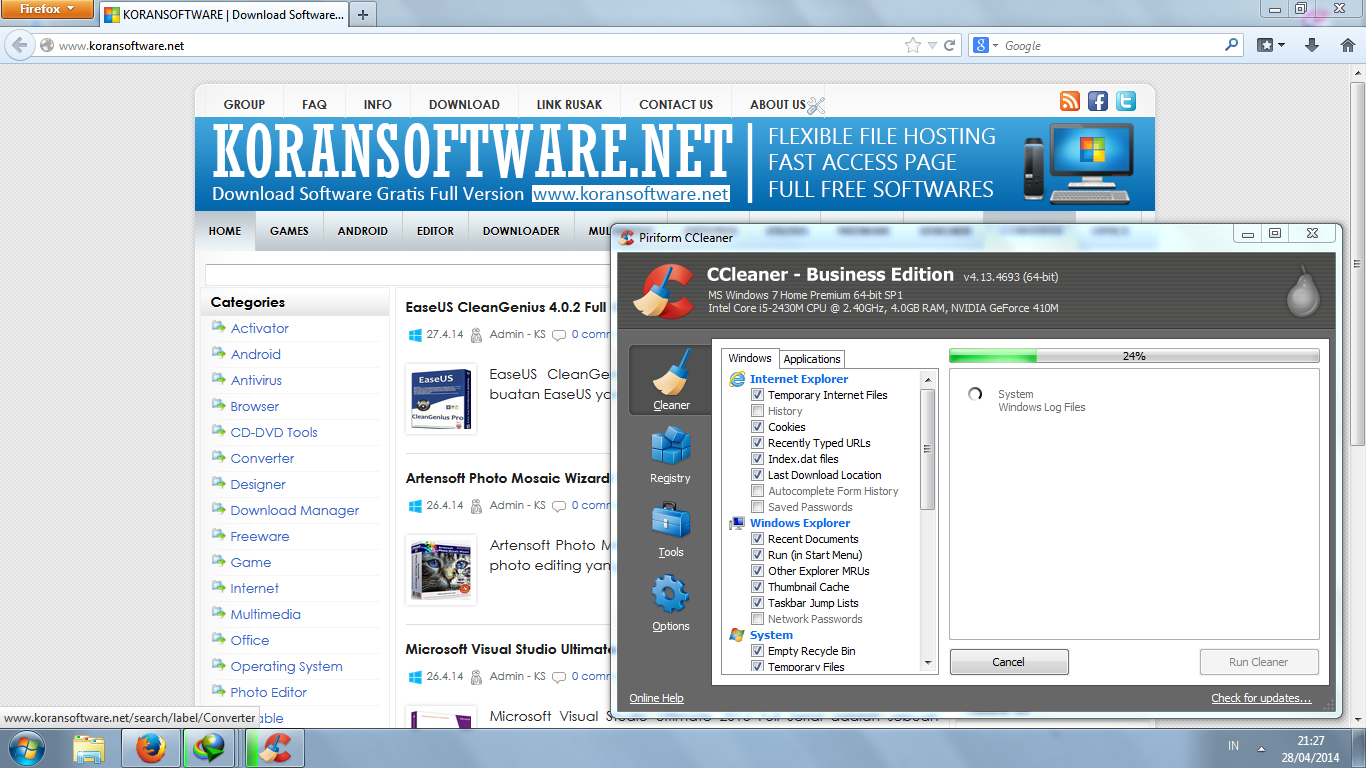
Task: Open the Options section in CCleaner
Action: [670, 603]
